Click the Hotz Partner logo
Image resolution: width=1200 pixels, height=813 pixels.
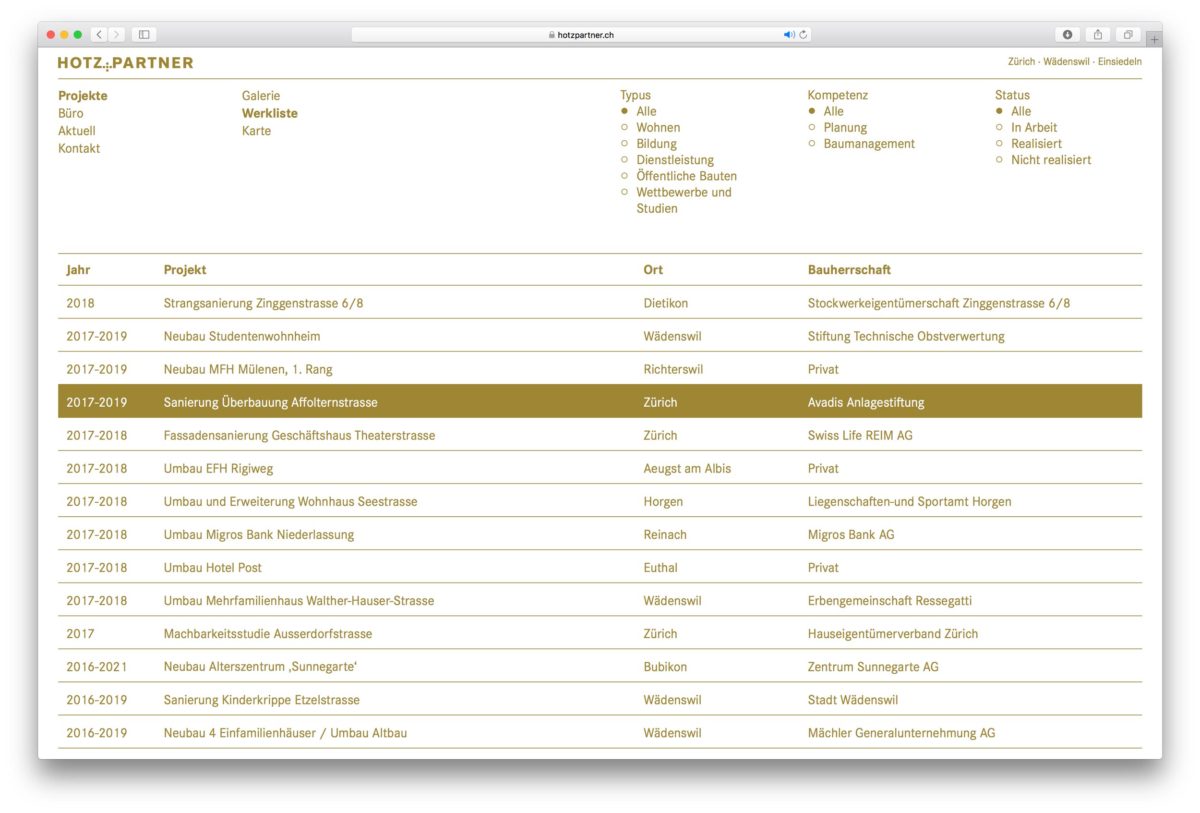(x=126, y=63)
